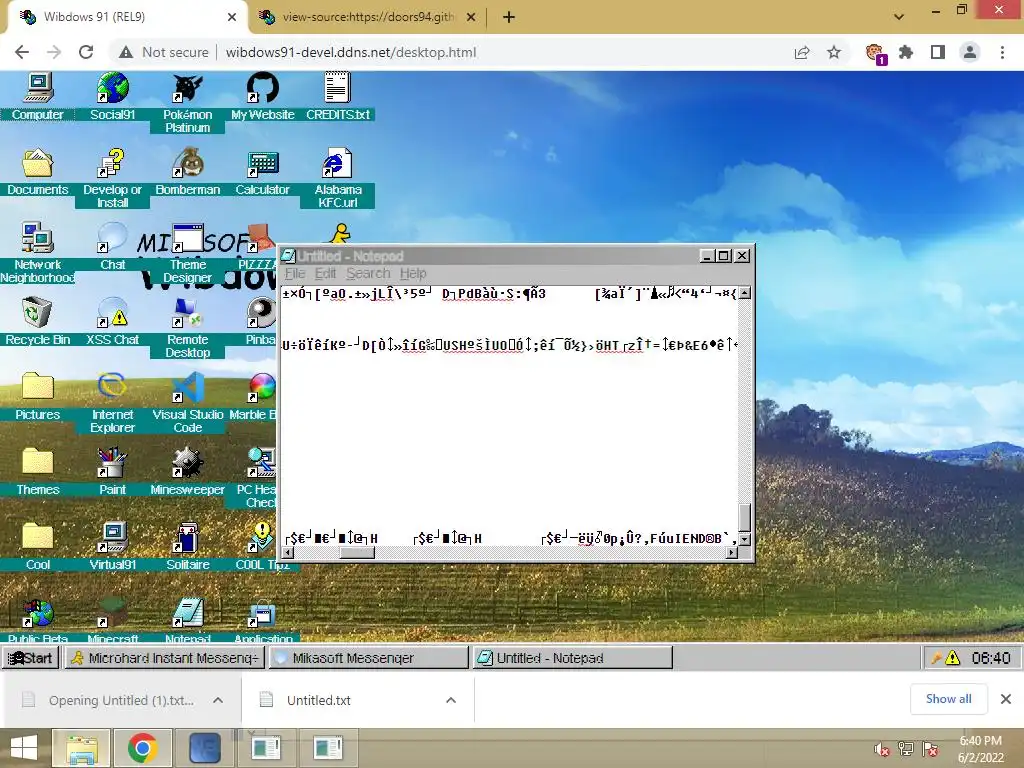This screenshot has width=1024, height=768.
Task: Share this page icon
Action: pos(802,52)
